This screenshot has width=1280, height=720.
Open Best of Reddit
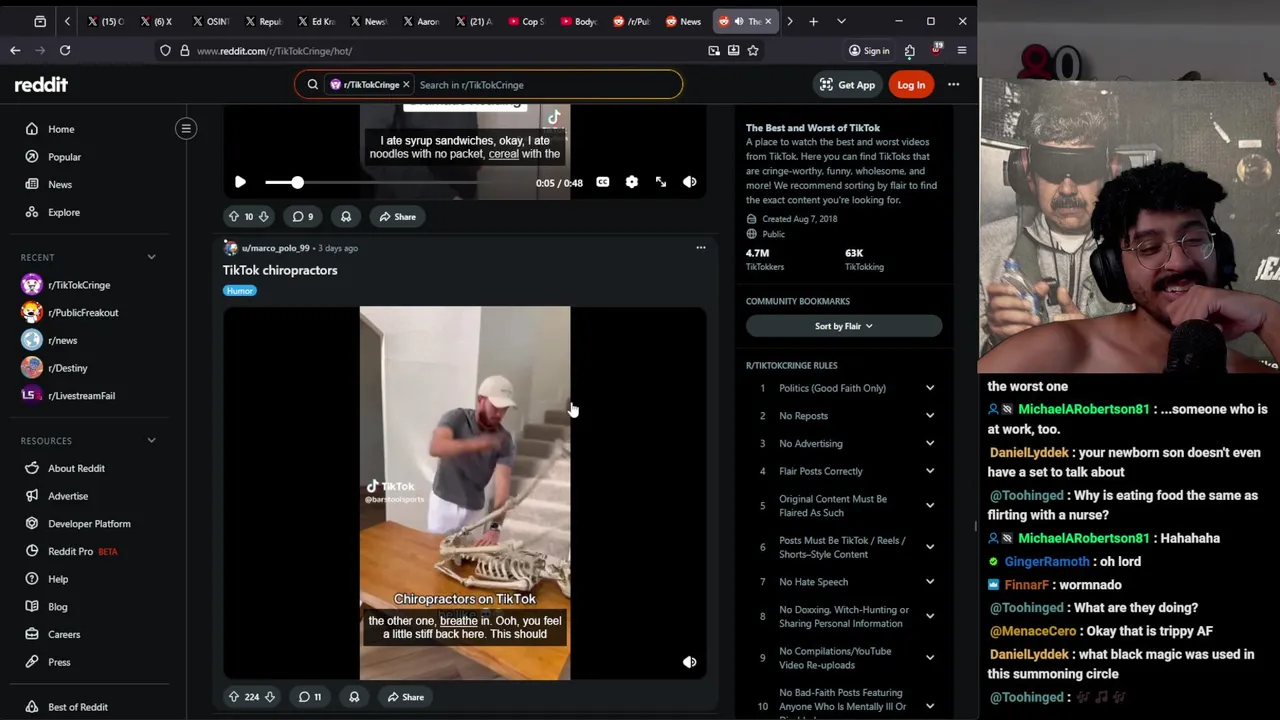(77, 707)
